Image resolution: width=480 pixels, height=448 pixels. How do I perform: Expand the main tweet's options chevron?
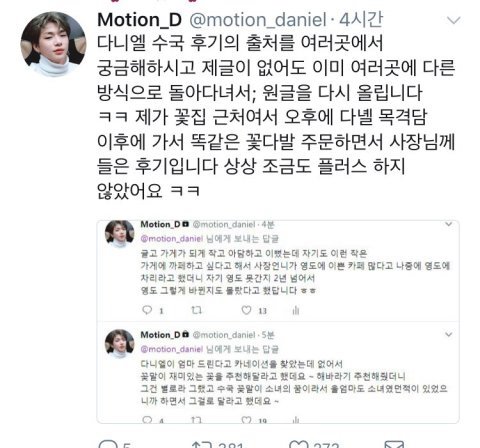pyautogui.click(x=453, y=20)
